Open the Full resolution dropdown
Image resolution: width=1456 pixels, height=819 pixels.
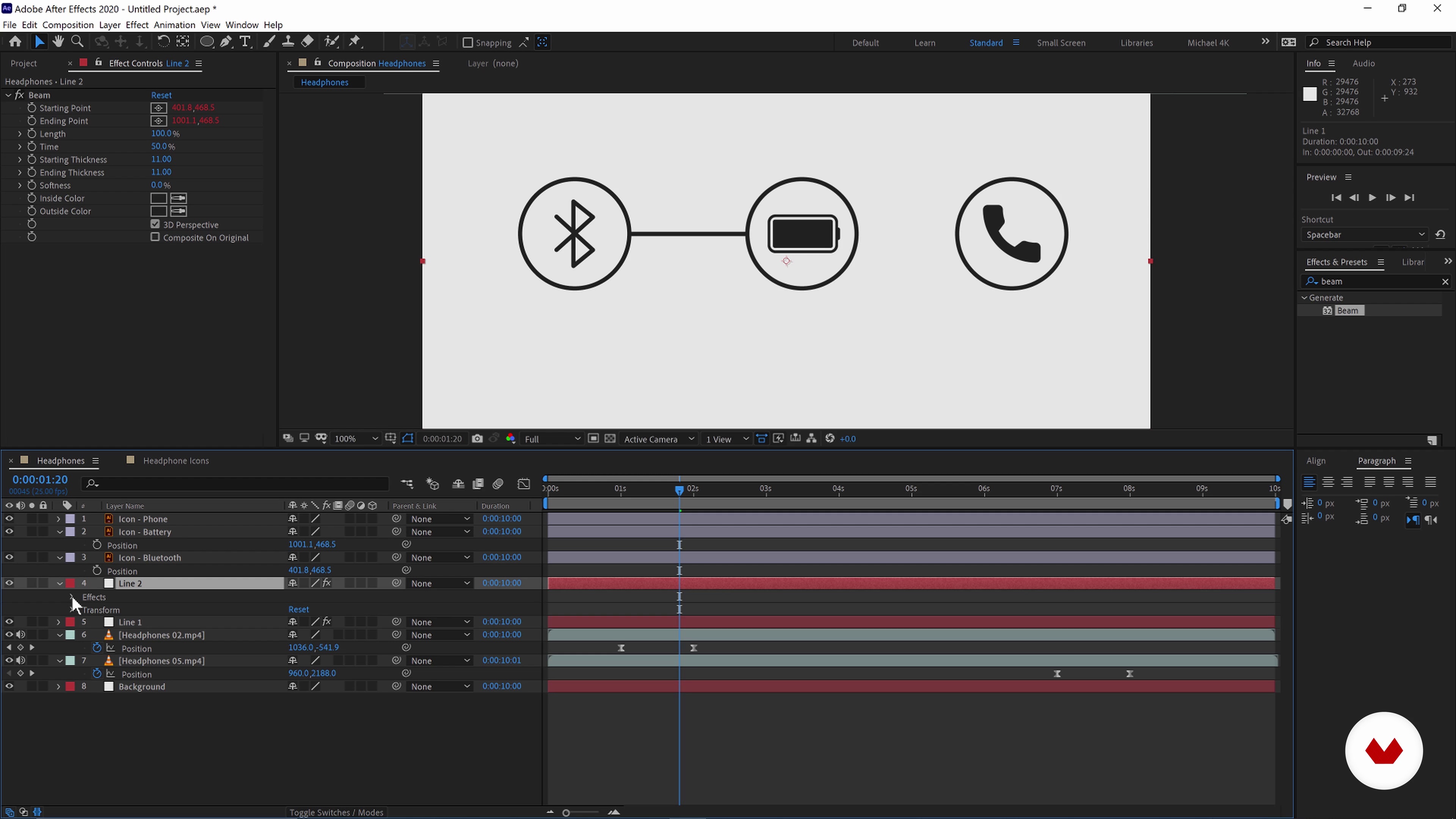click(x=552, y=439)
